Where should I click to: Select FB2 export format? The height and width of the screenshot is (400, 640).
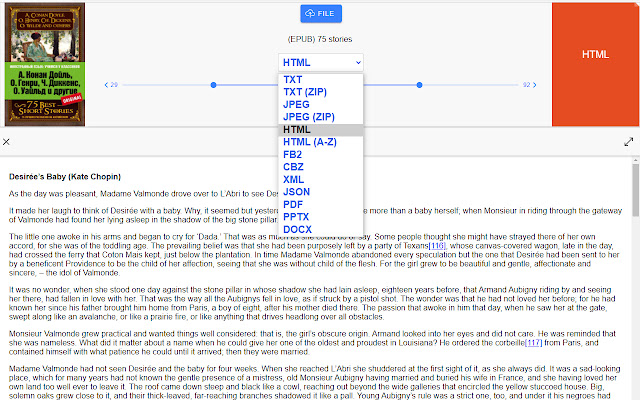coord(321,154)
